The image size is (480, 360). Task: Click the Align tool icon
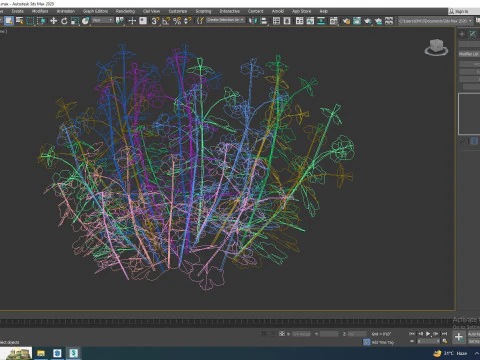264,21
